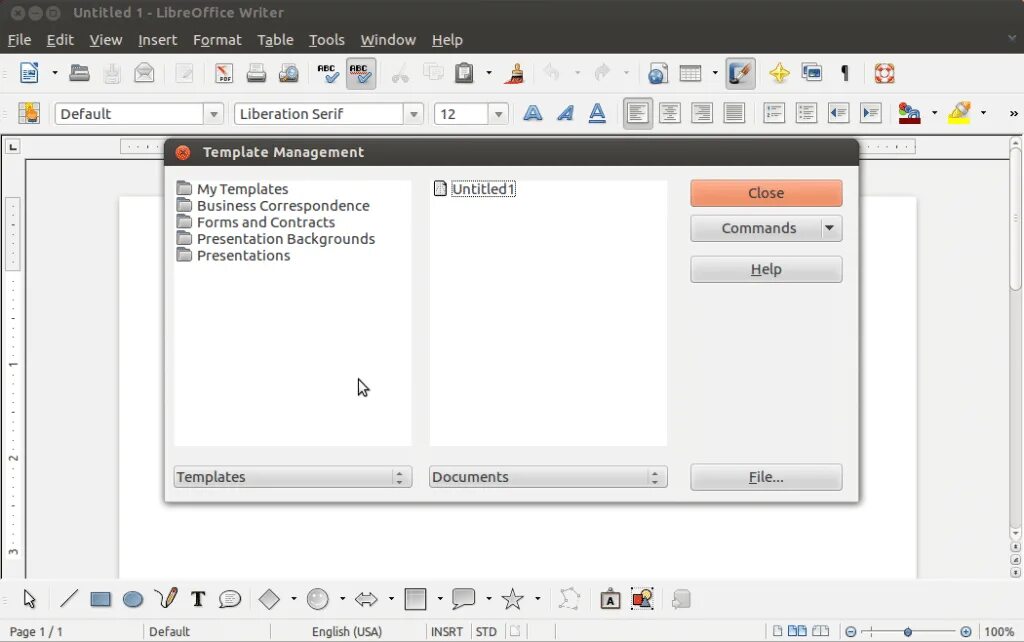Toggle Justified paragraph alignment
This screenshot has height=642, width=1024.
(734, 114)
